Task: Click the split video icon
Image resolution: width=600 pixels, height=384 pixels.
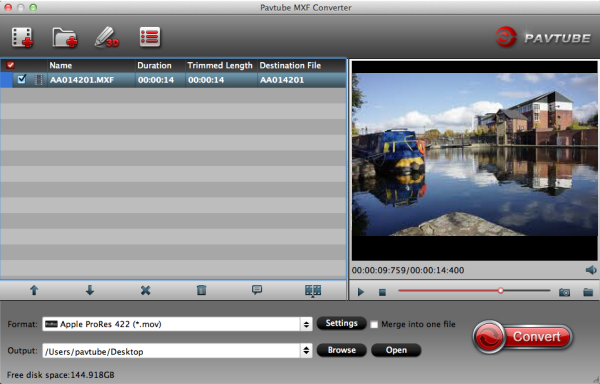Action: (313, 291)
